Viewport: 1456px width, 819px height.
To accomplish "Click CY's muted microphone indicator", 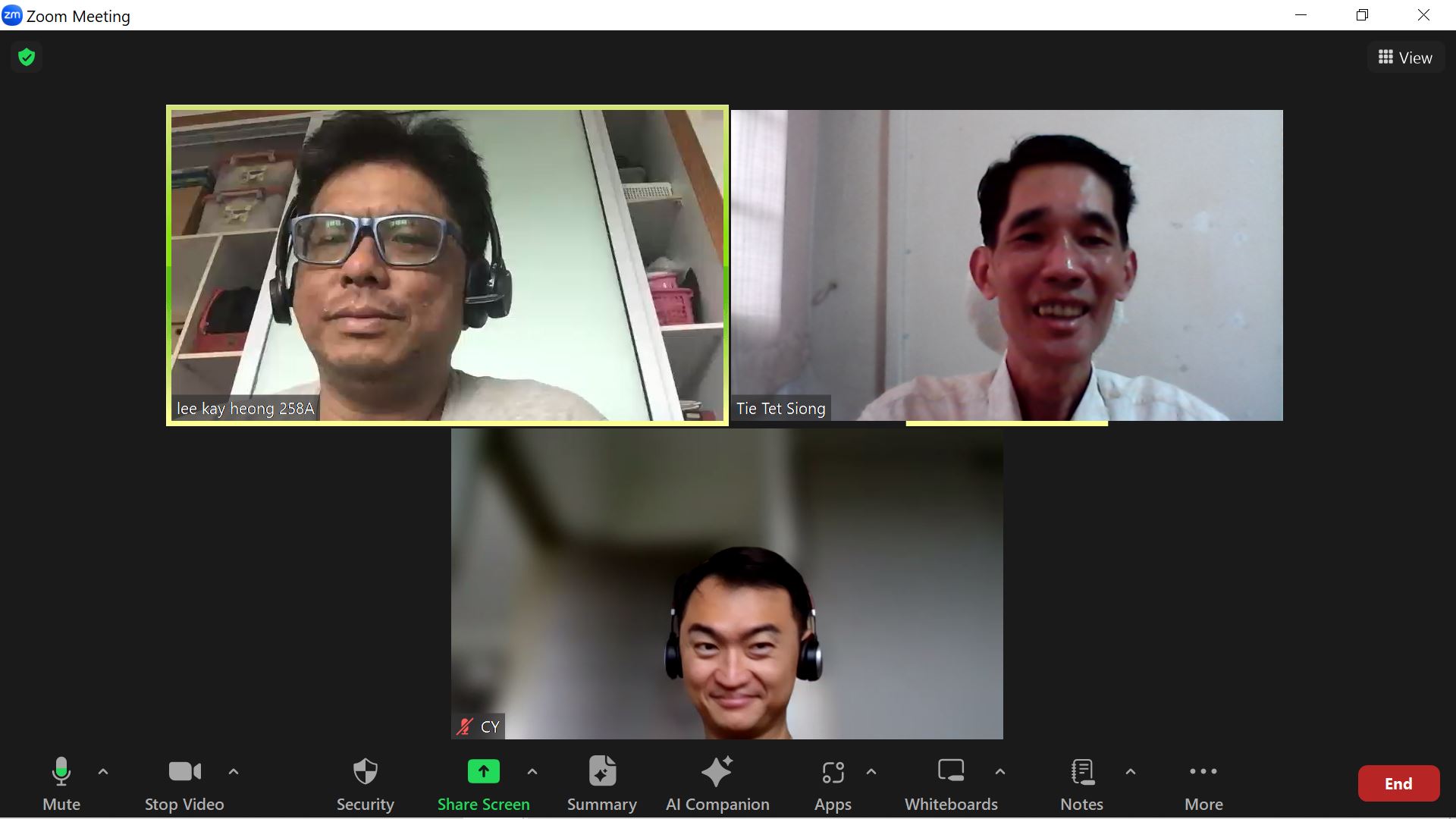I will point(464,727).
